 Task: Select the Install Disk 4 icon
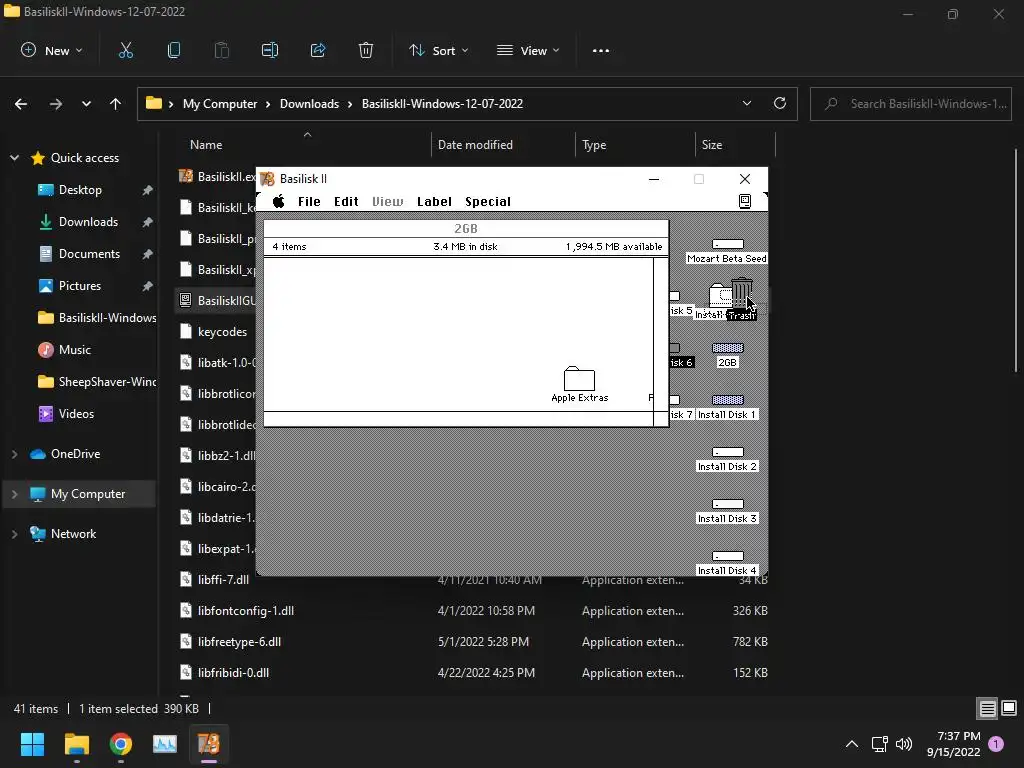click(x=727, y=563)
